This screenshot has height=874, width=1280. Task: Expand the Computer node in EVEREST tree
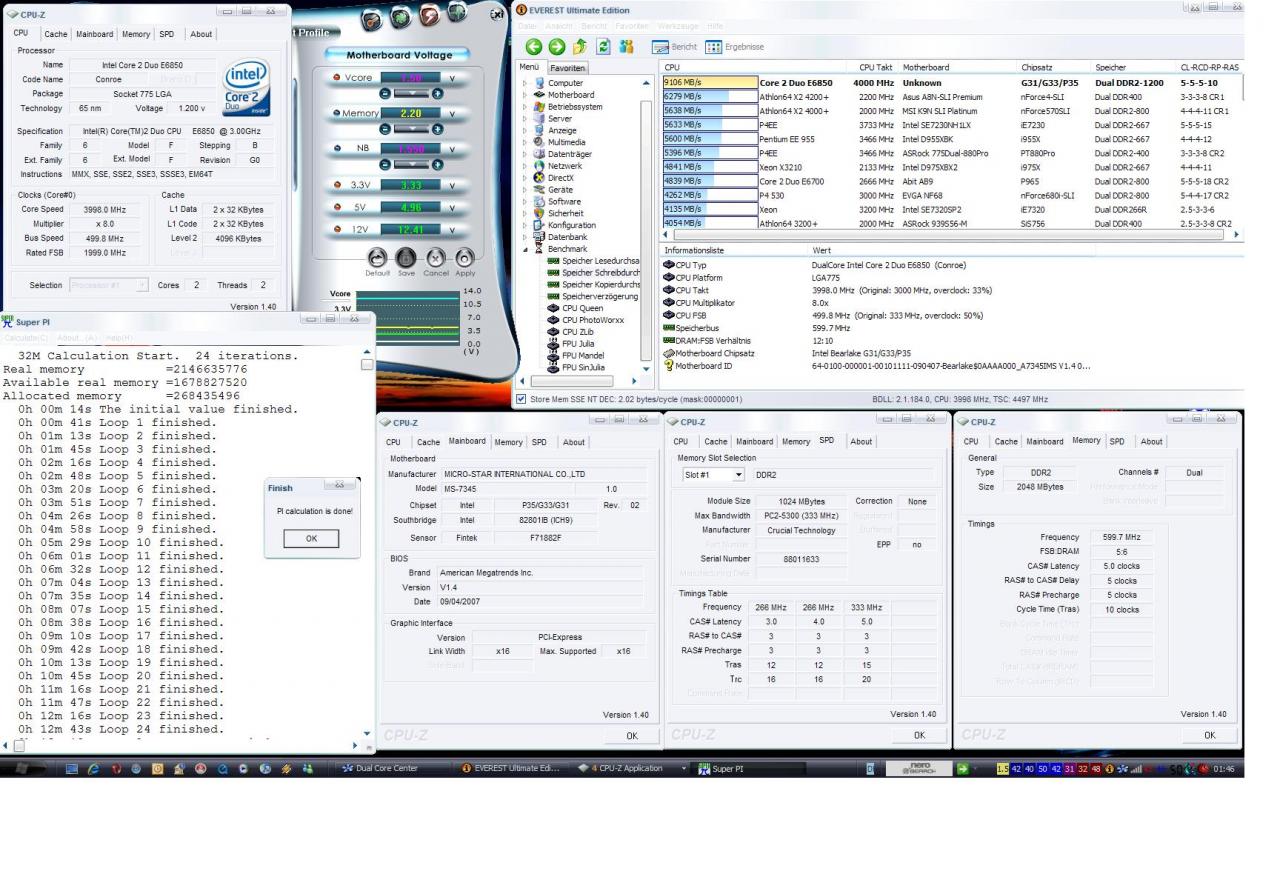click(x=524, y=83)
